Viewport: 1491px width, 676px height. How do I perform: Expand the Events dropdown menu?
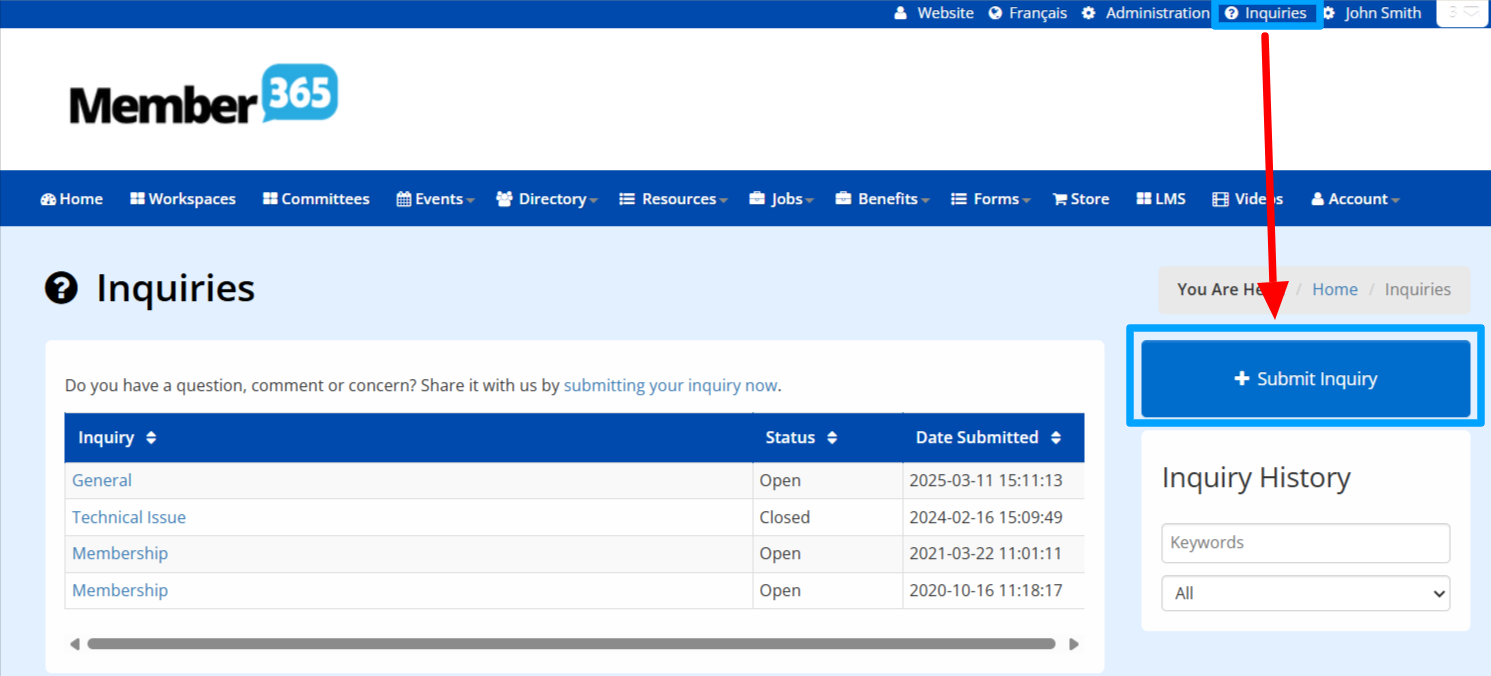point(435,199)
